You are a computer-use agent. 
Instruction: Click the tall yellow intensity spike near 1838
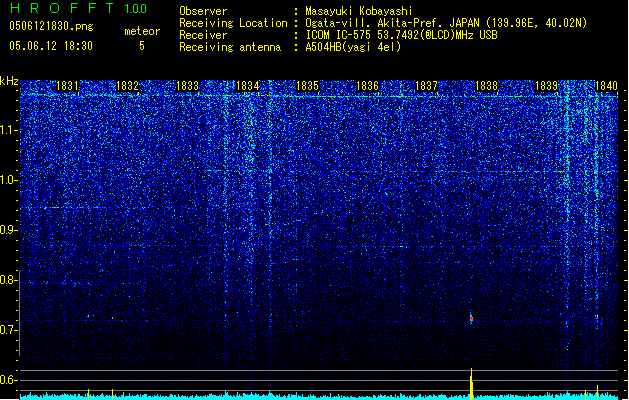[471, 384]
